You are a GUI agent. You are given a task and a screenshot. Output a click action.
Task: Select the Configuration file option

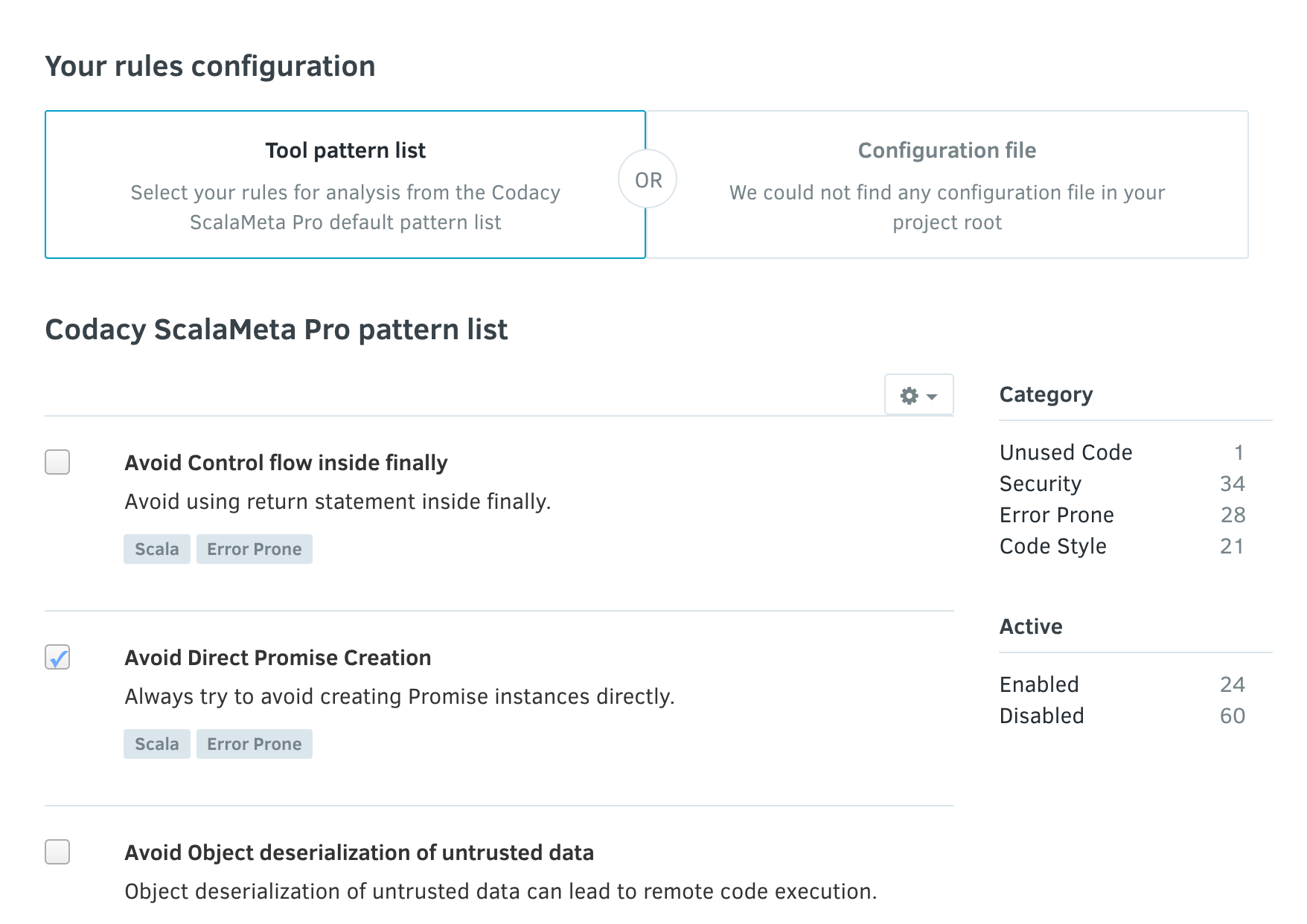[947, 185]
